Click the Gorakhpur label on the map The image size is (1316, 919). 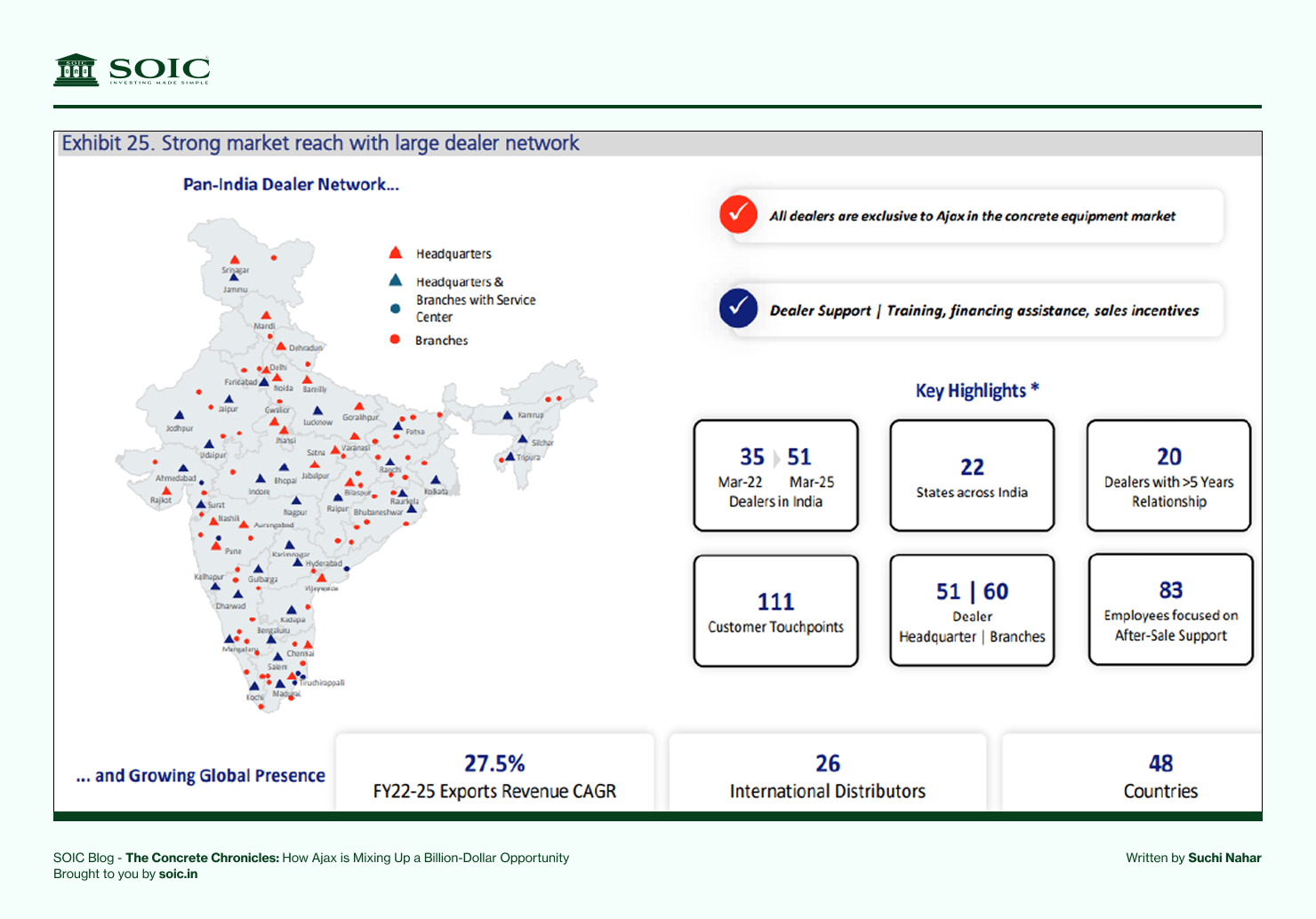click(x=361, y=417)
